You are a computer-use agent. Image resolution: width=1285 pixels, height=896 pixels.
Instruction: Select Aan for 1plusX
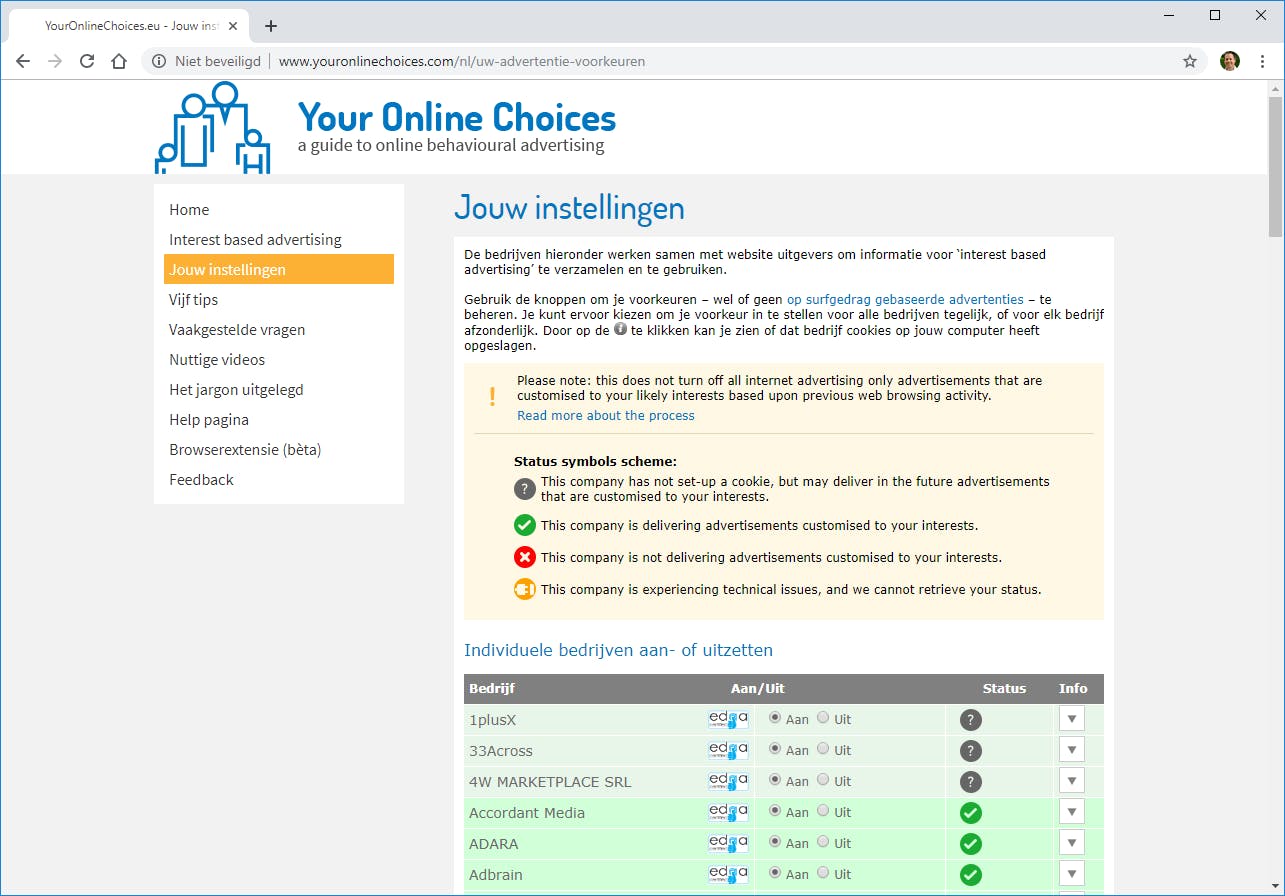pos(775,718)
